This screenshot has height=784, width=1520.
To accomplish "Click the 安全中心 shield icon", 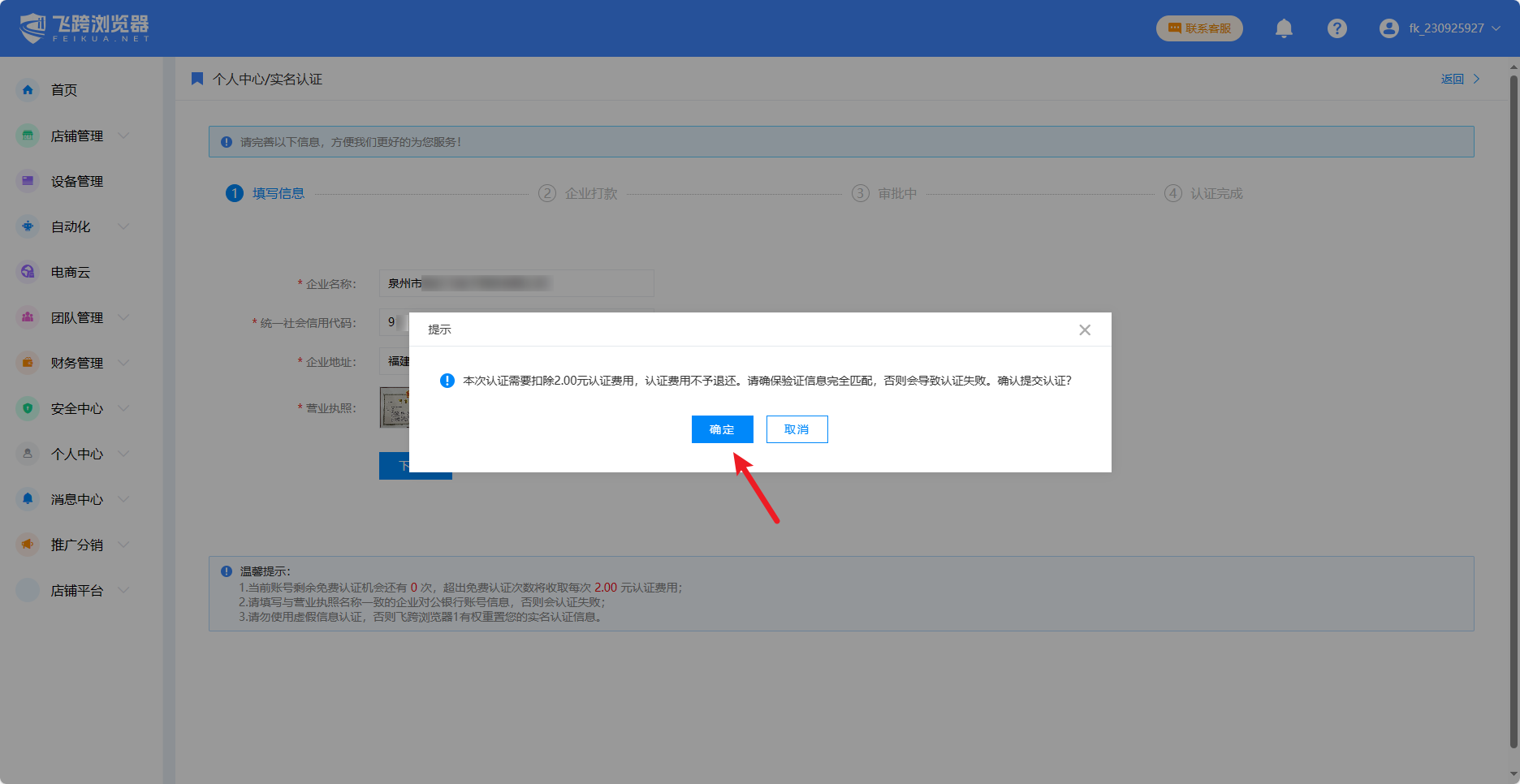I will click(x=28, y=408).
